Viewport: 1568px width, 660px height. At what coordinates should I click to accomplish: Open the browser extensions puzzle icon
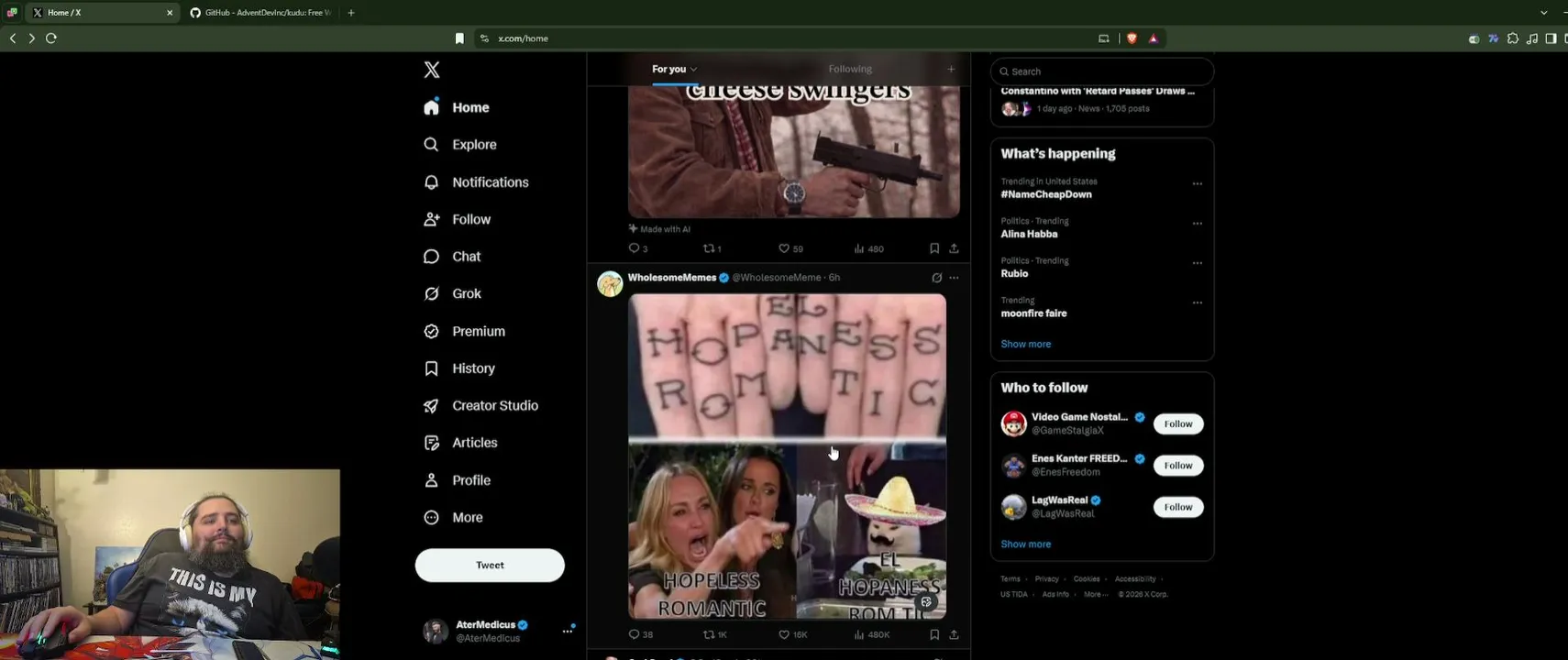[x=1512, y=38]
